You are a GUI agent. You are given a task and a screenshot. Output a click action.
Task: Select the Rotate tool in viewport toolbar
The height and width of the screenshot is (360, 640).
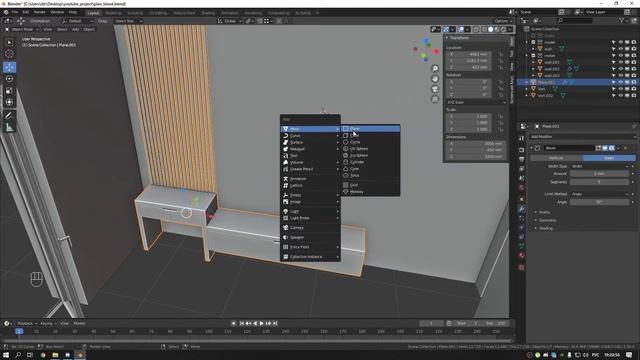click(9, 79)
